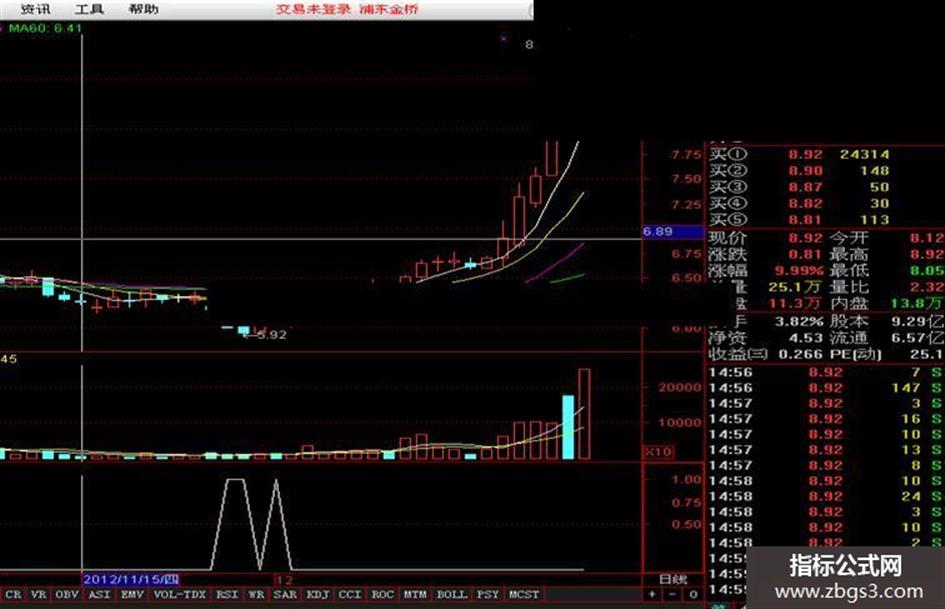The image size is (945, 609).
Task: Click the tall cyan volume bar
Action: (x=568, y=427)
